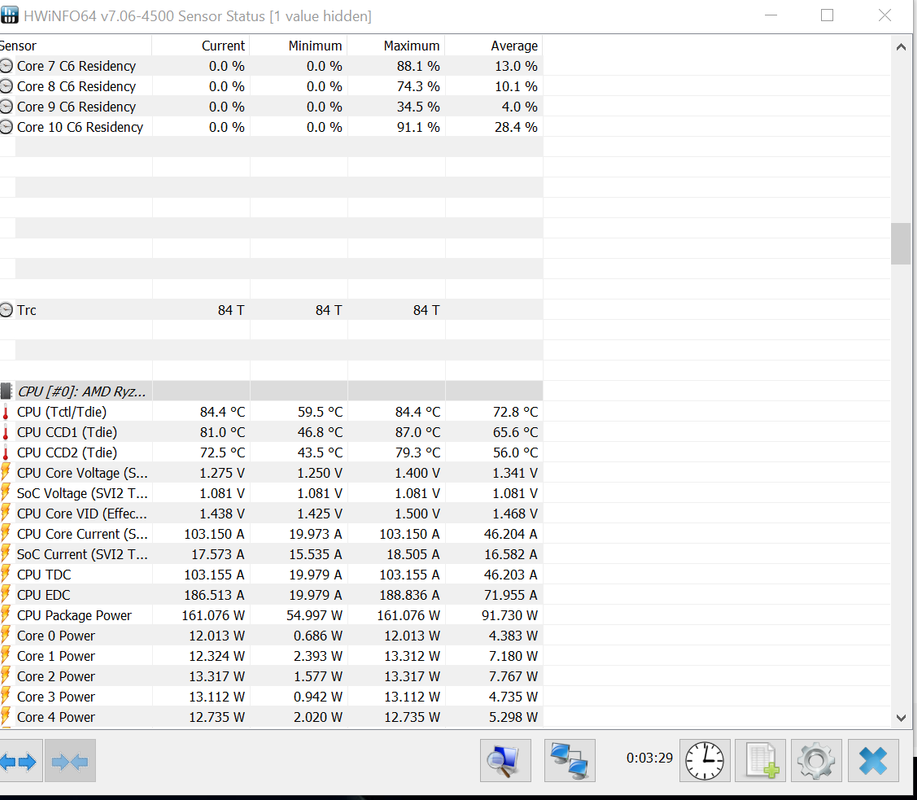Open the sensor search magnifier button
The height and width of the screenshot is (800, 917).
(505, 761)
